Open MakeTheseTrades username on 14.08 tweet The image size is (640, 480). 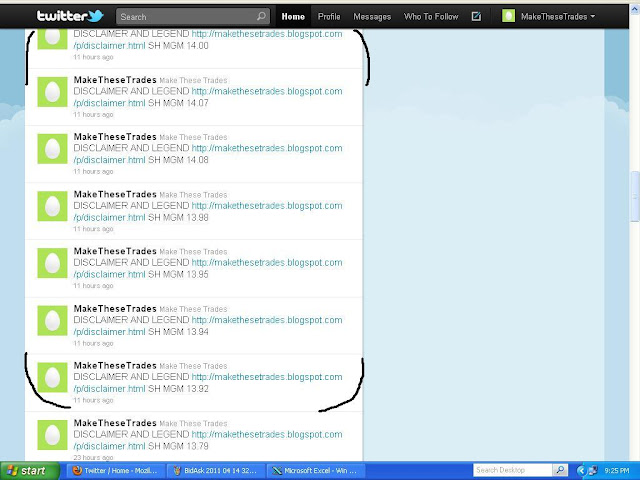point(115,137)
